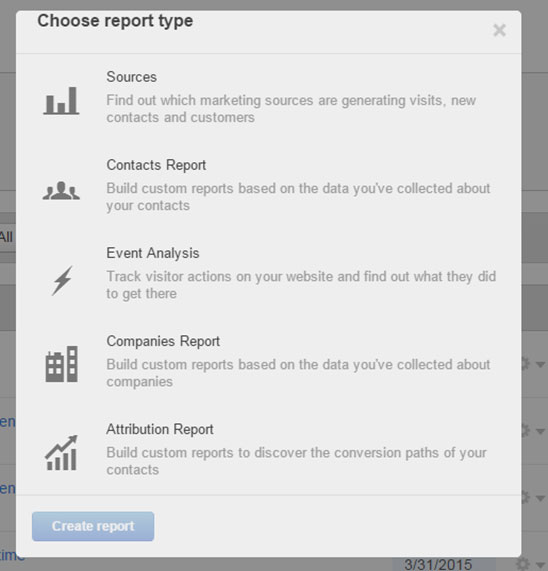Viewport: 548px width, 571px height.
Task: Click the Track visitor actions description
Action: (301, 285)
